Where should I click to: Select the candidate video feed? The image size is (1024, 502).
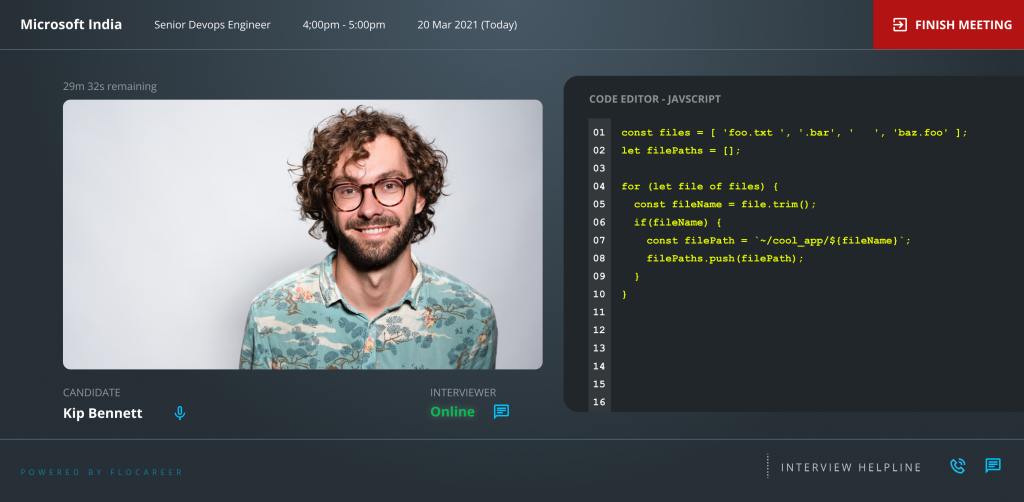(303, 234)
